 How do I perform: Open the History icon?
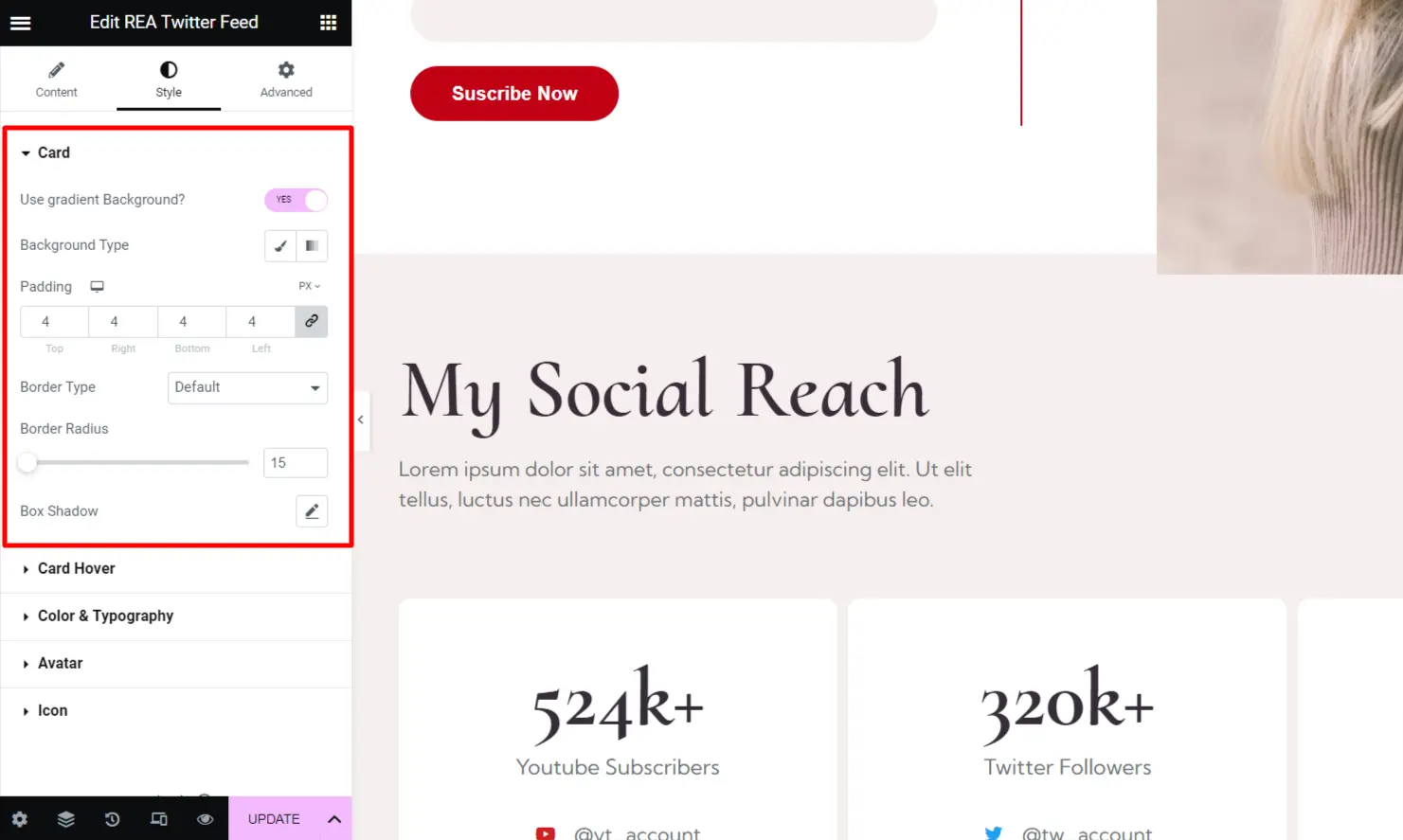coord(112,819)
